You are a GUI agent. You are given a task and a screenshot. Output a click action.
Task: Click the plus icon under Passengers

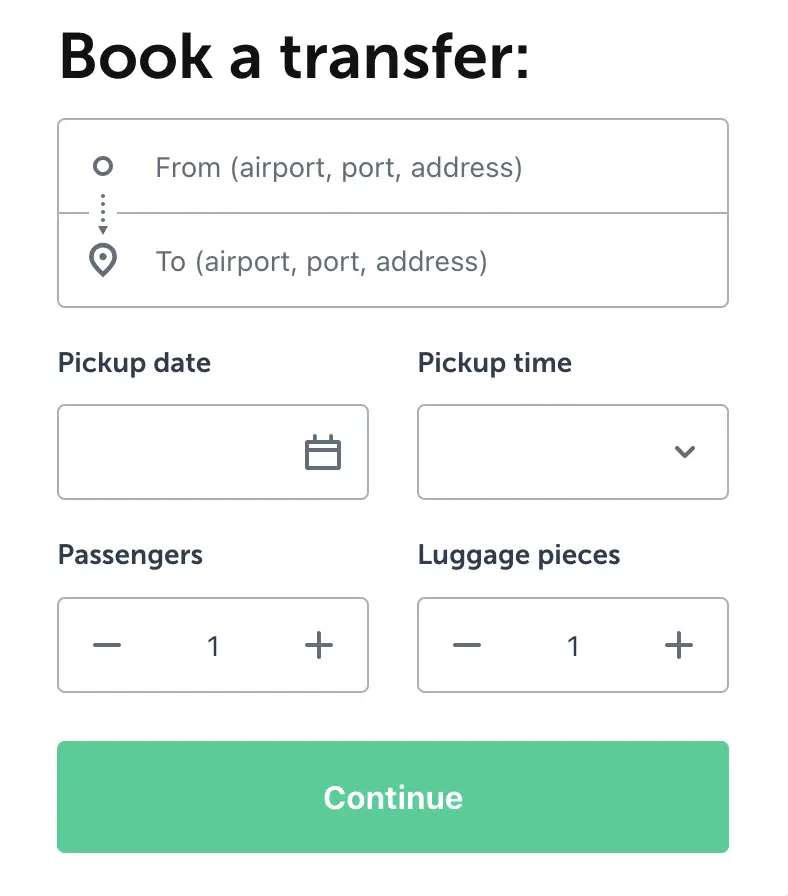319,645
